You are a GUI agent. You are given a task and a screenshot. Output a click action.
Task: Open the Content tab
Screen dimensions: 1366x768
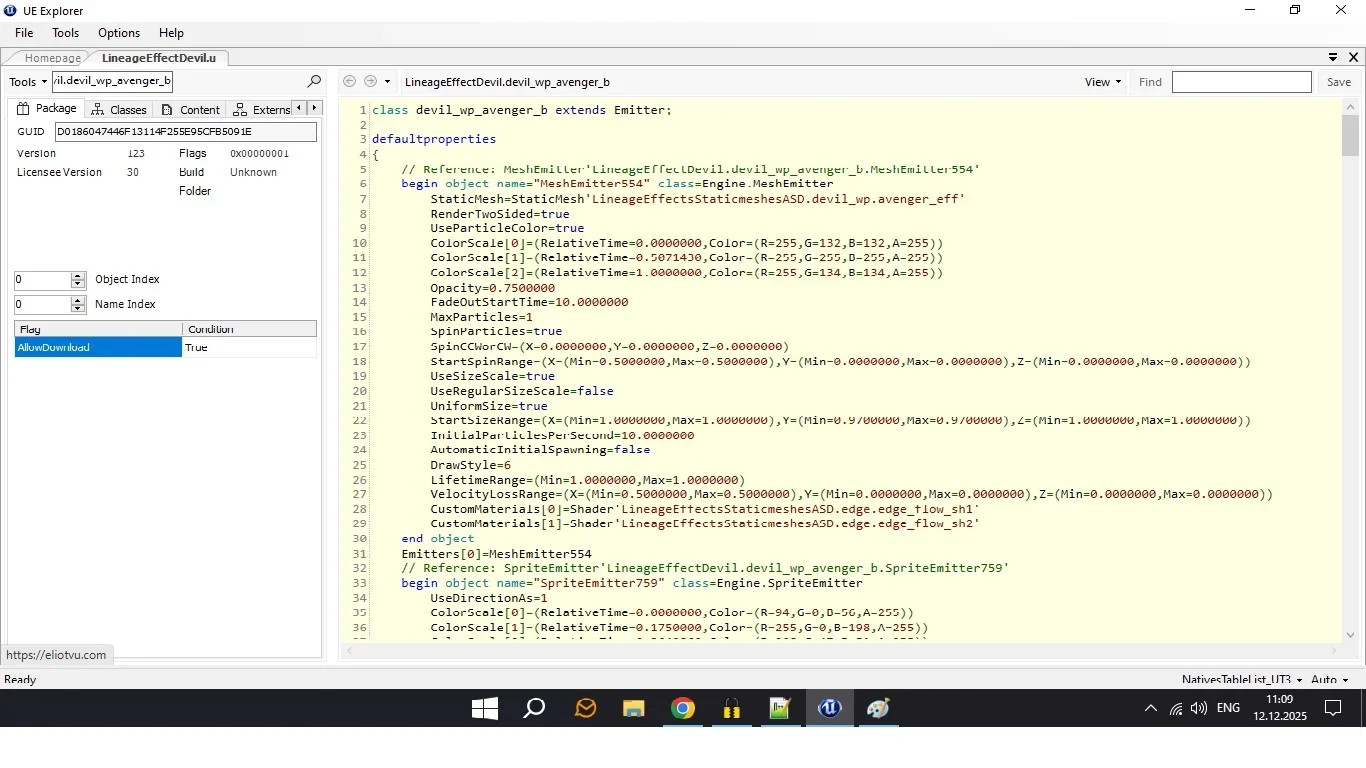pyautogui.click(x=190, y=109)
